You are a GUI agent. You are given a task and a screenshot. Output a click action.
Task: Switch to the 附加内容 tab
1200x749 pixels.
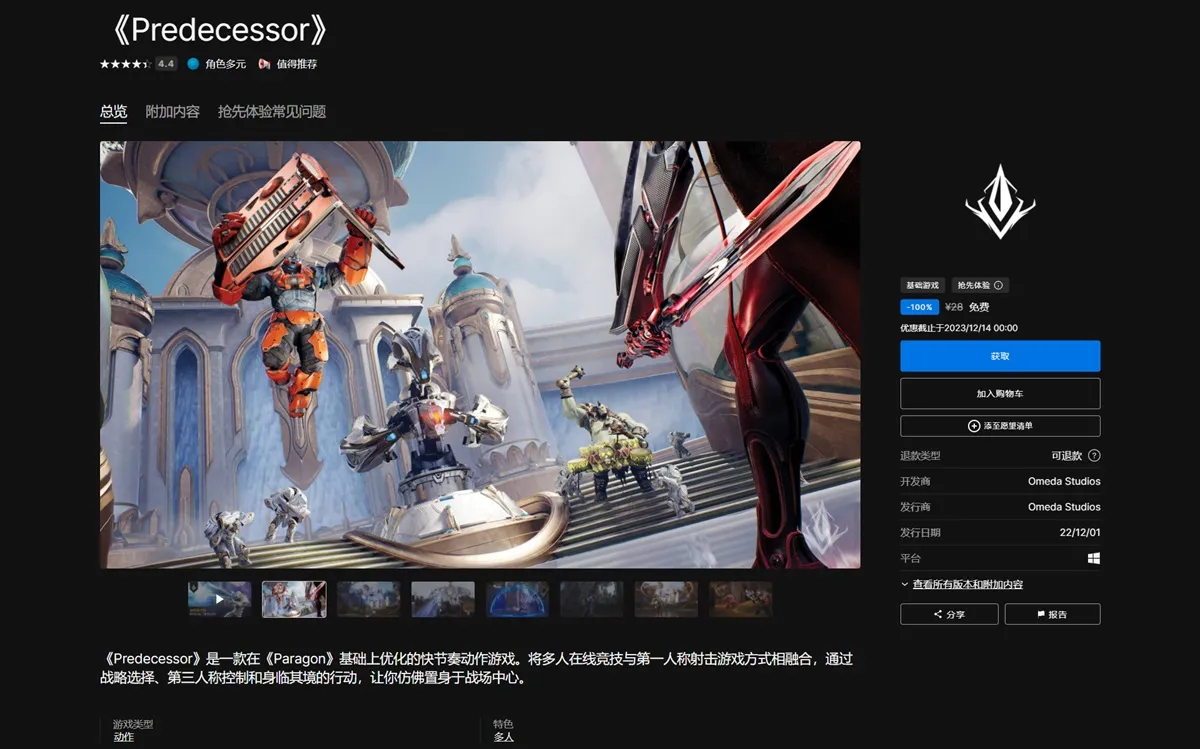[172, 112]
